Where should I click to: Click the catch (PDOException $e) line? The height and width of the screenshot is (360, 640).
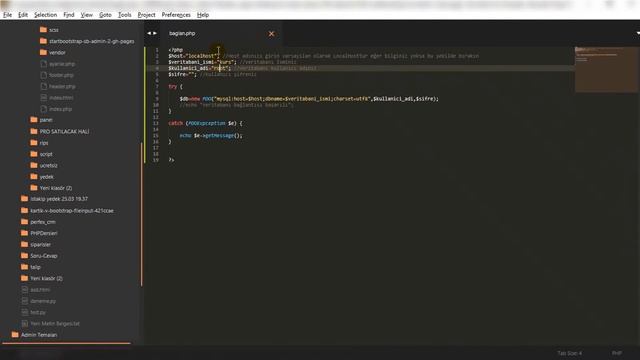coord(205,123)
